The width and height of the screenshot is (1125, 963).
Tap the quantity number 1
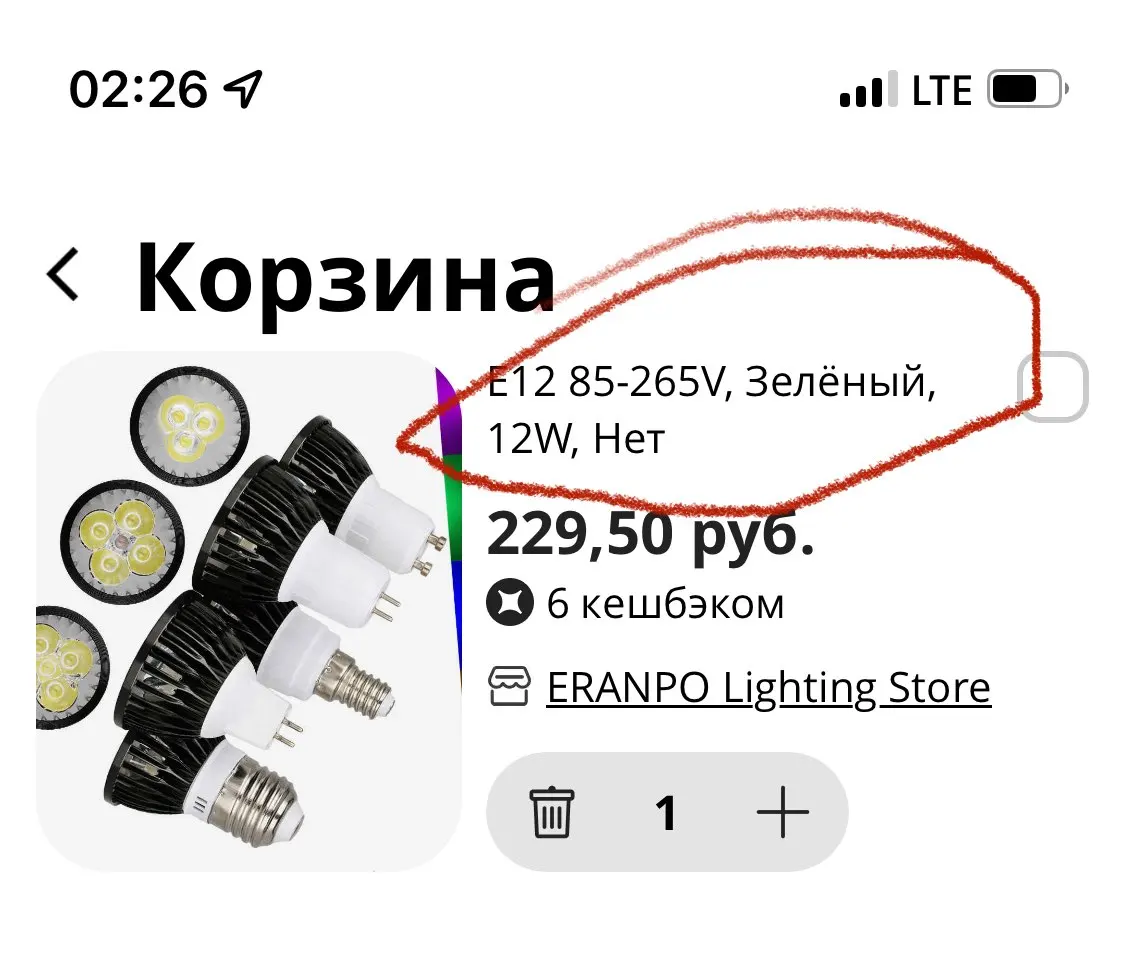tap(666, 814)
